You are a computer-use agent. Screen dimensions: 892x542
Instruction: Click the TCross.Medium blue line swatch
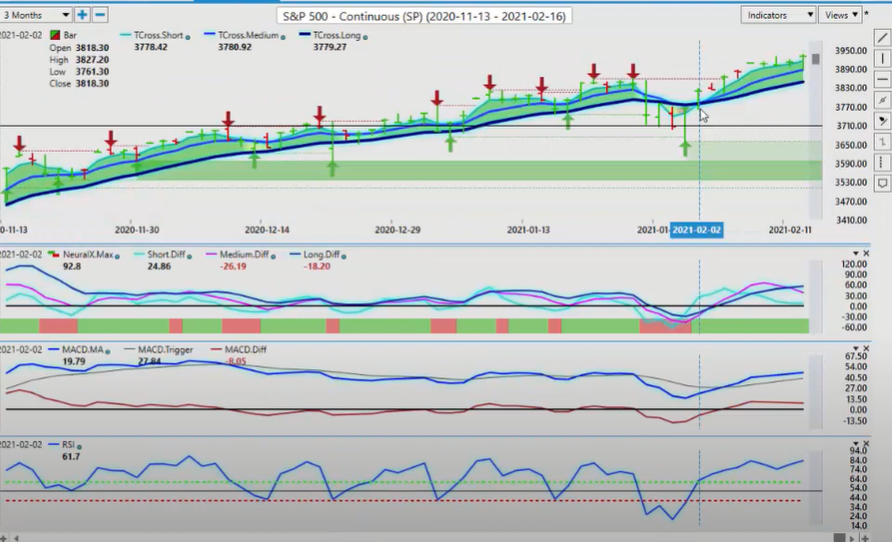point(210,35)
